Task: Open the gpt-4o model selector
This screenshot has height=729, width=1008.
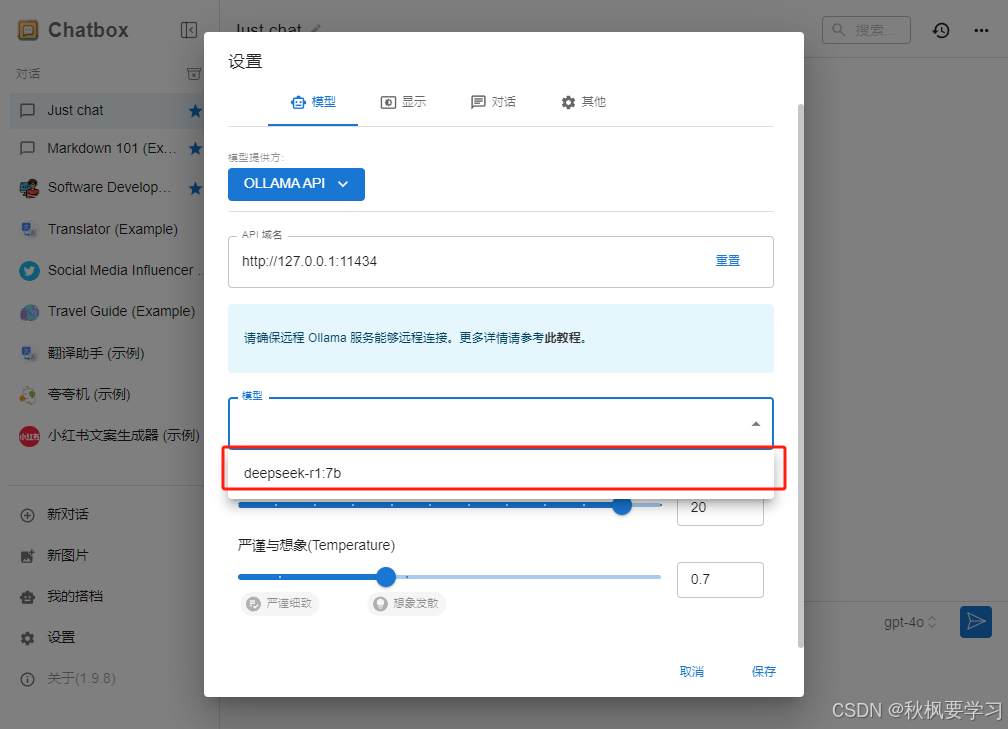Action: (910, 622)
